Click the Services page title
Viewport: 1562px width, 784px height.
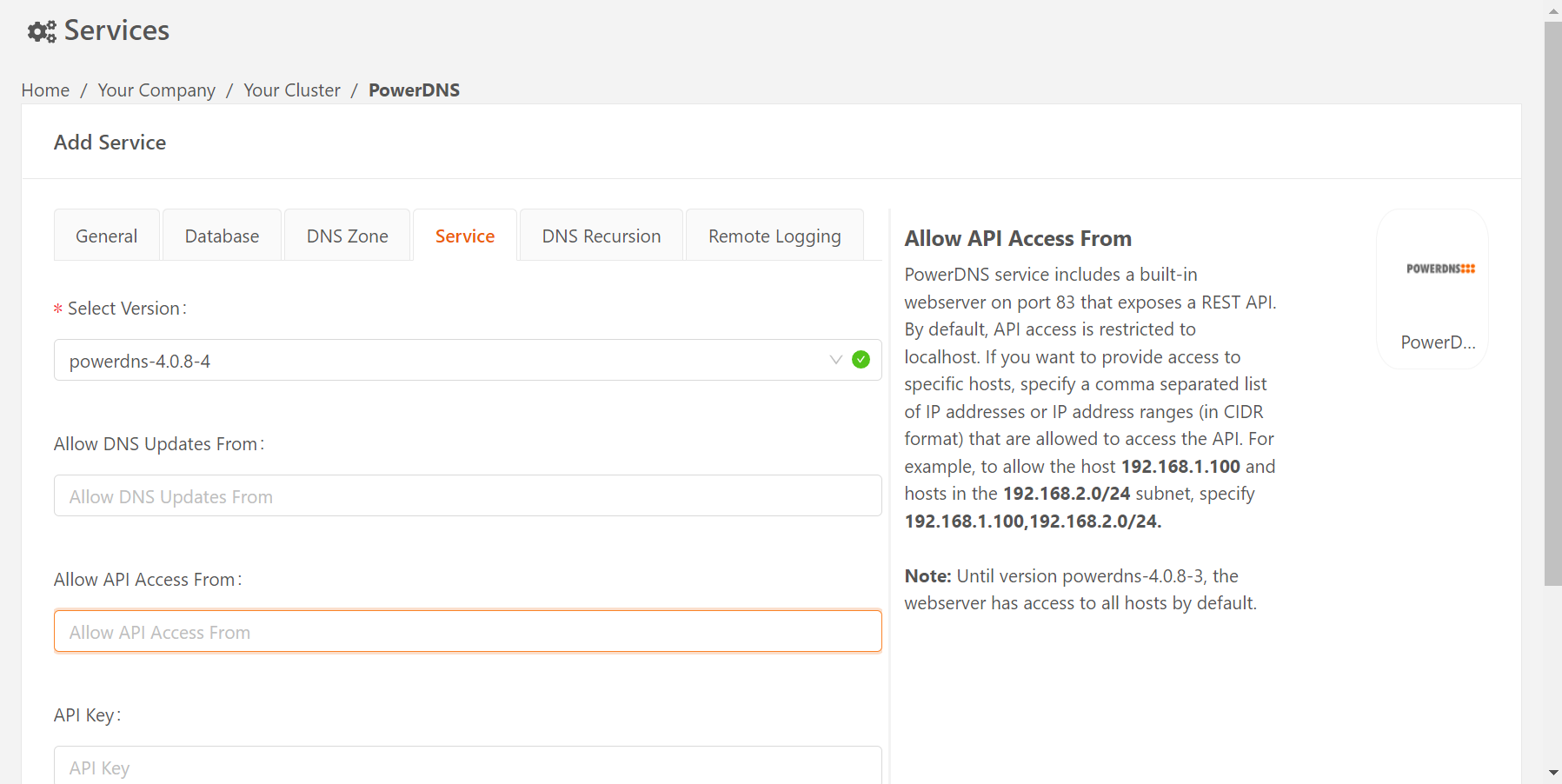tap(116, 30)
